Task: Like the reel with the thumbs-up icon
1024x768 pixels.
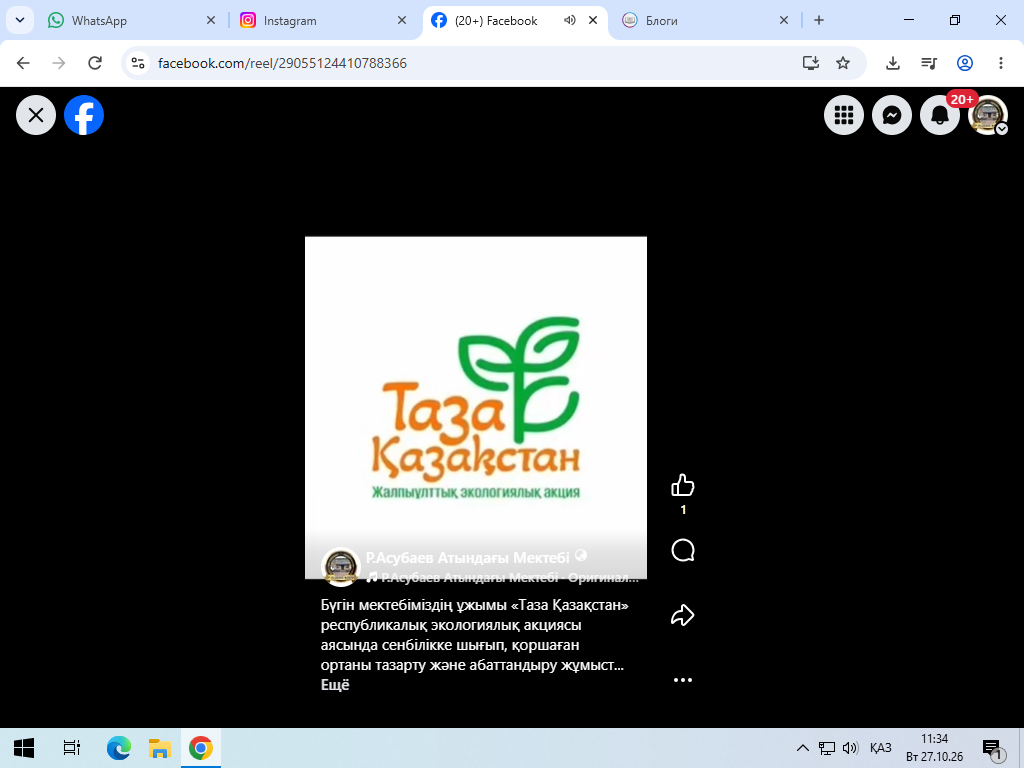Action: tap(682, 485)
